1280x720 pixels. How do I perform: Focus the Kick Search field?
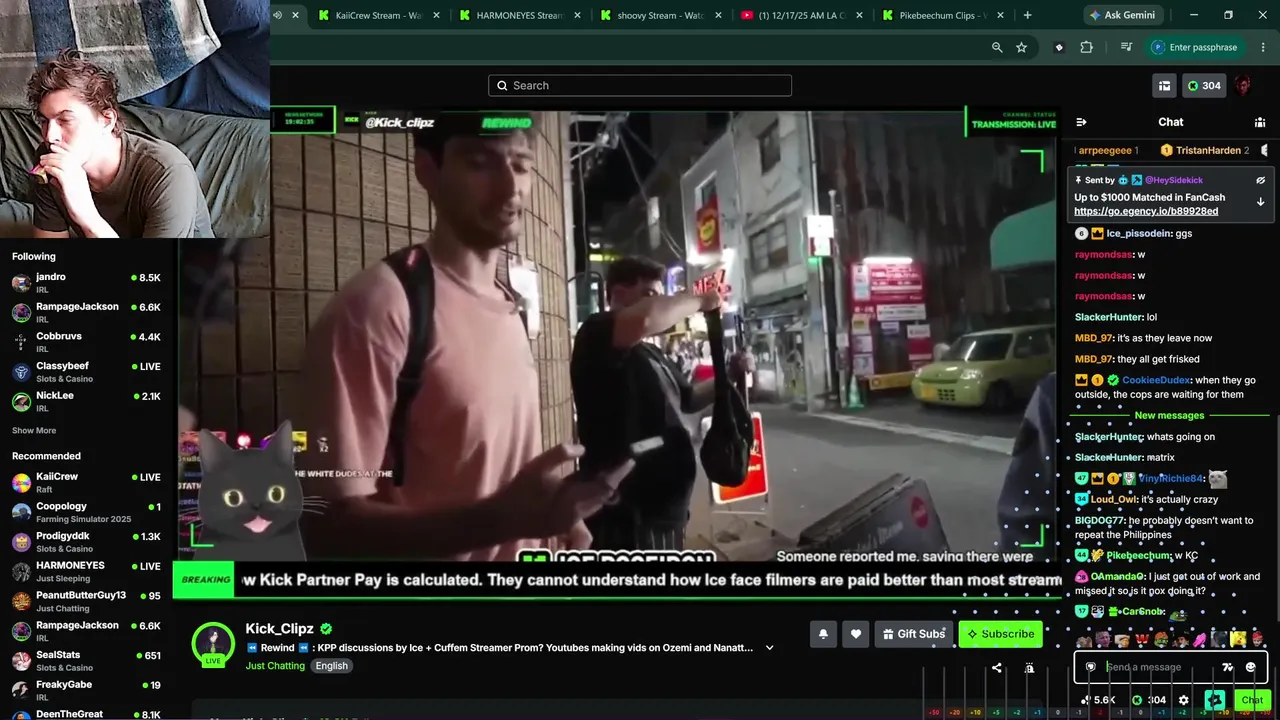pyautogui.click(x=640, y=86)
